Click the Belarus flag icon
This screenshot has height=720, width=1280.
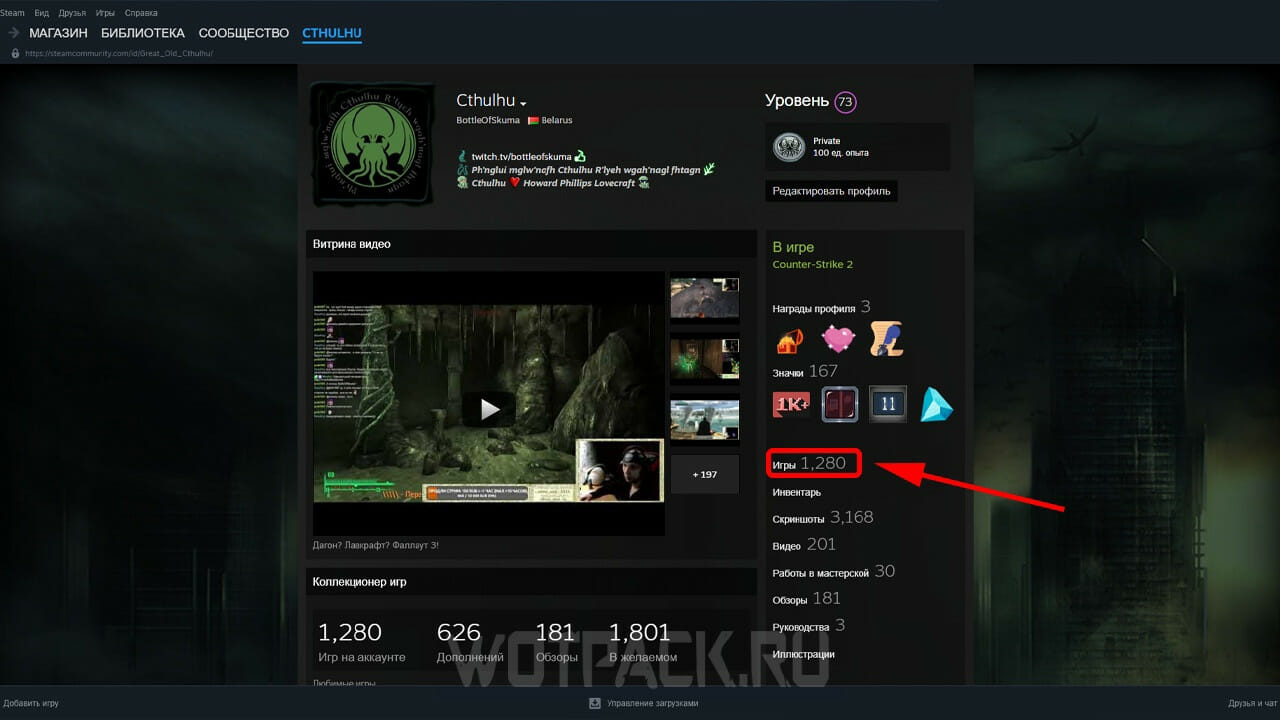tap(533, 120)
